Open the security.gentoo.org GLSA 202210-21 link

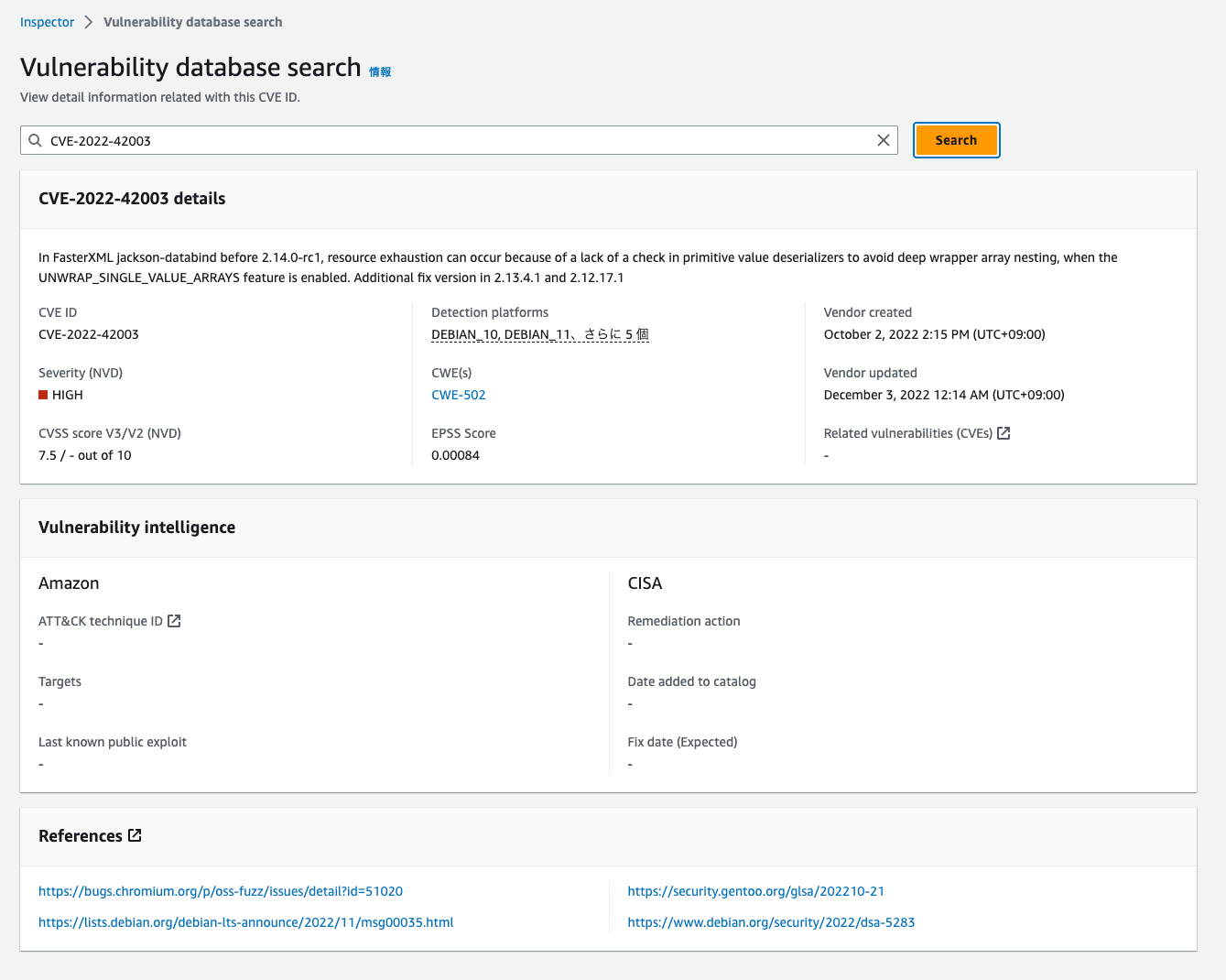pos(756,890)
